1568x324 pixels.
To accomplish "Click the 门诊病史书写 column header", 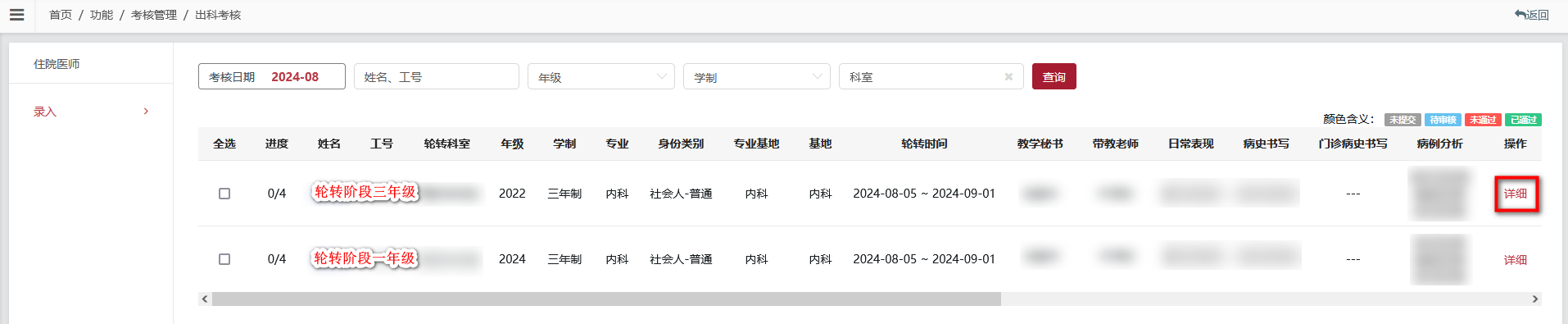I will pos(1353,144).
